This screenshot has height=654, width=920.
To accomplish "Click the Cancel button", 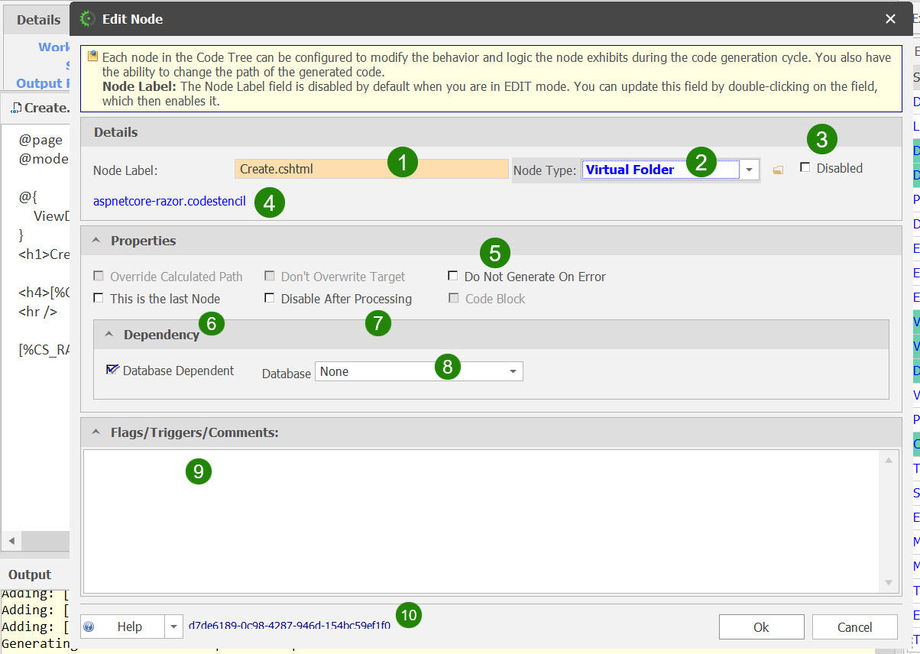I will coord(855,627).
